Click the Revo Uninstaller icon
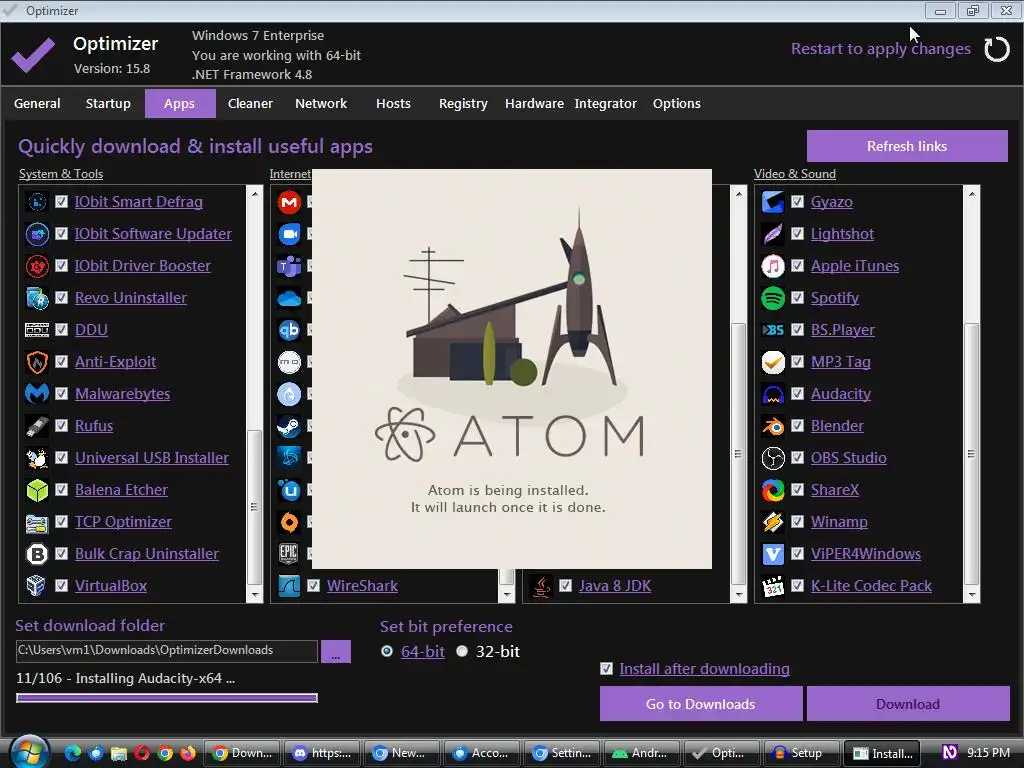 (x=37, y=298)
